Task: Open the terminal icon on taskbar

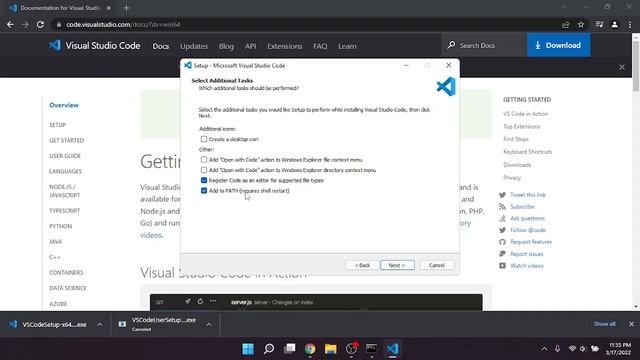Action: point(371,349)
